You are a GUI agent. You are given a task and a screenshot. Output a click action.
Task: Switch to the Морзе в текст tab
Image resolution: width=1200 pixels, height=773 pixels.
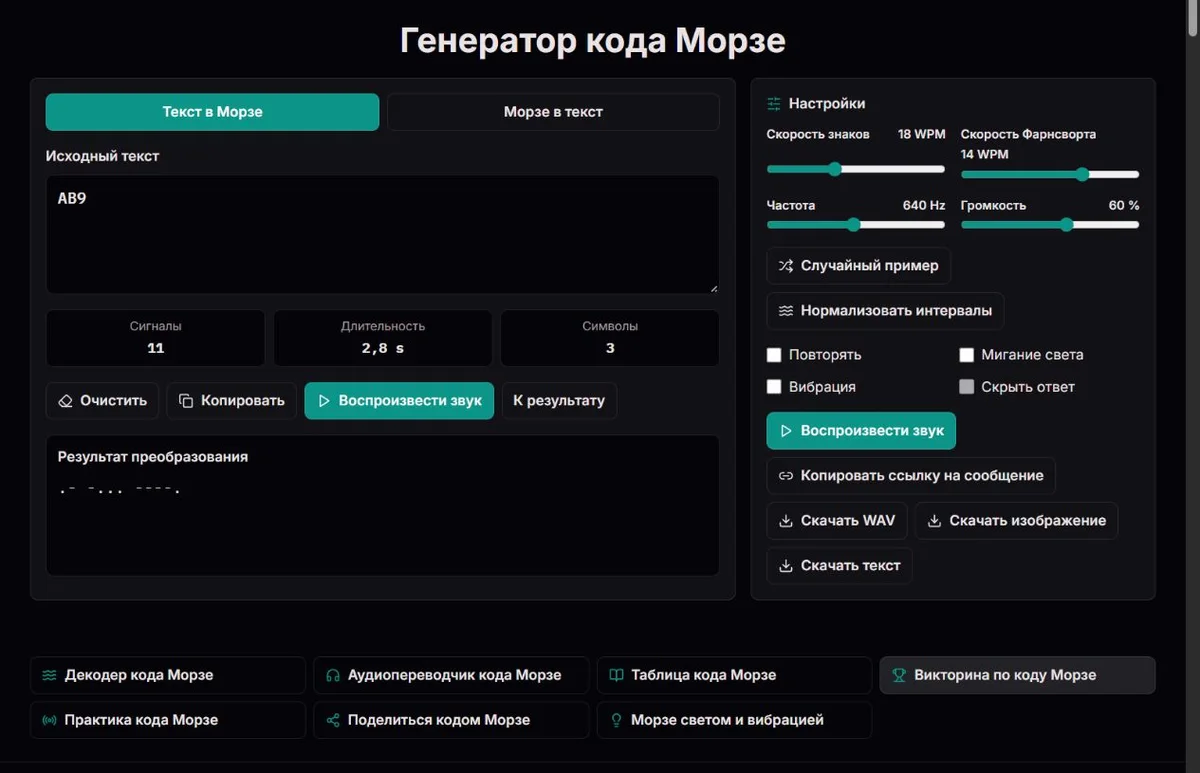click(x=553, y=112)
